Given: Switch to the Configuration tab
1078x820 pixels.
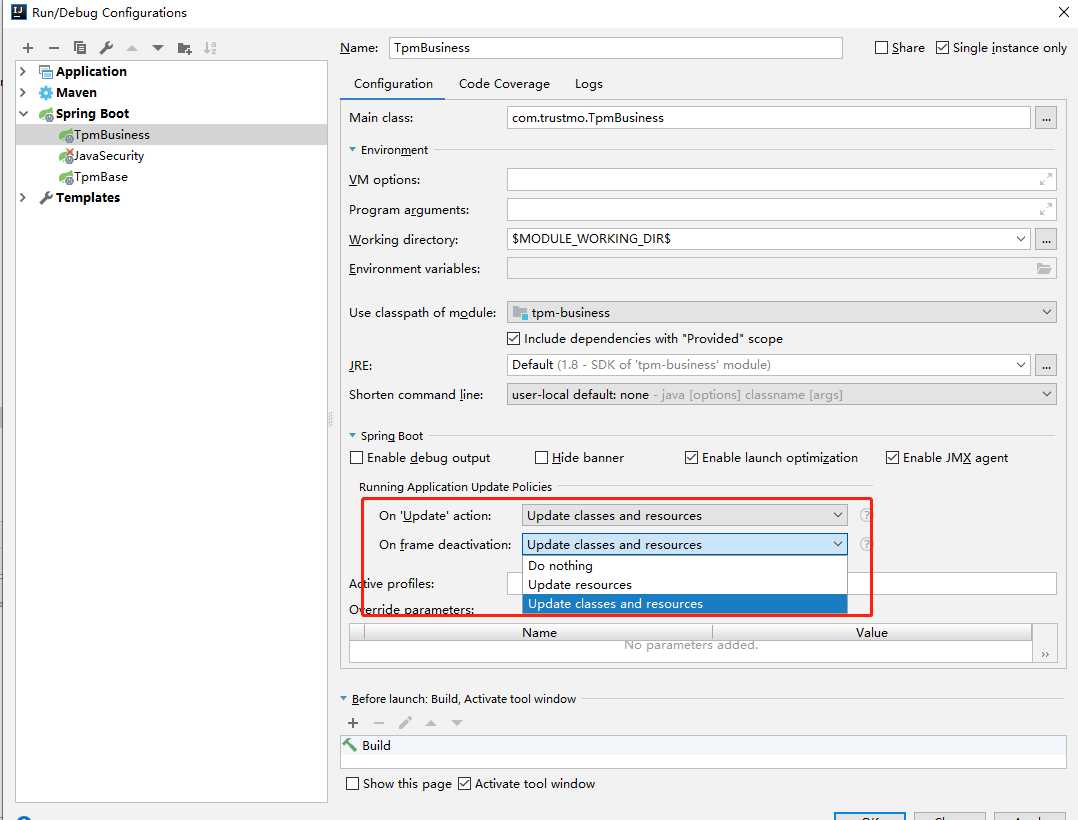Looking at the screenshot, I should pos(393,84).
